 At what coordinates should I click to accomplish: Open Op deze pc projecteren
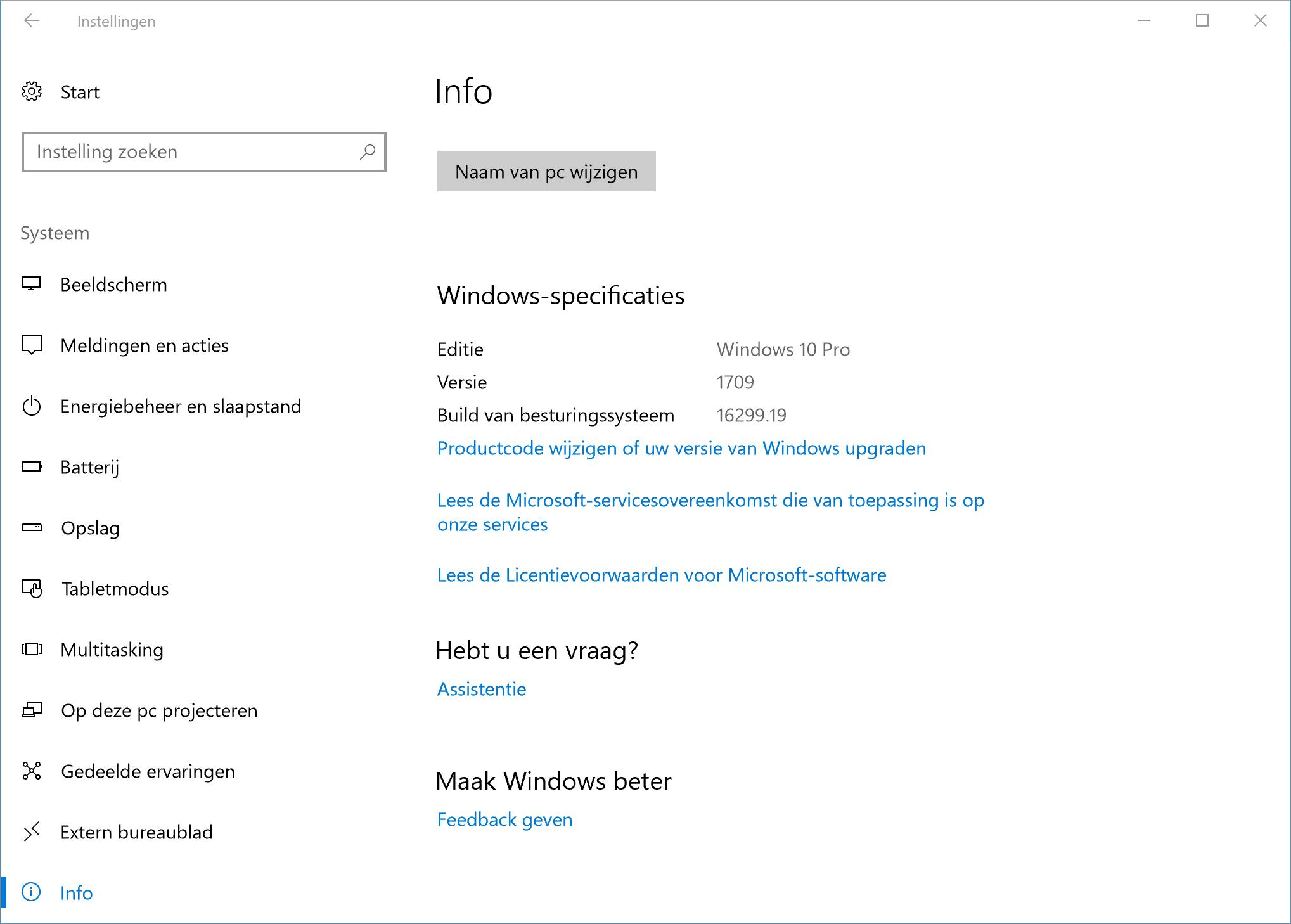[x=159, y=710]
